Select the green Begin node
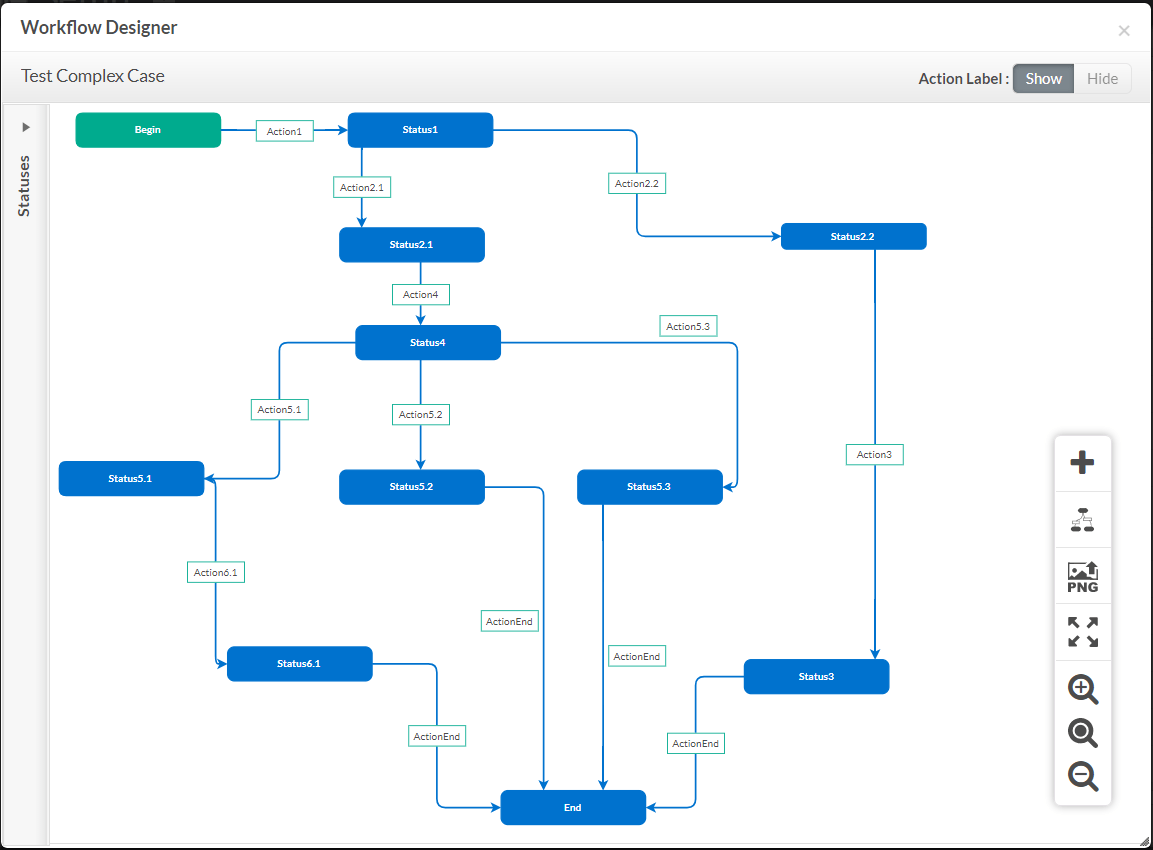This screenshot has height=850, width=1153. coord(148,130)
